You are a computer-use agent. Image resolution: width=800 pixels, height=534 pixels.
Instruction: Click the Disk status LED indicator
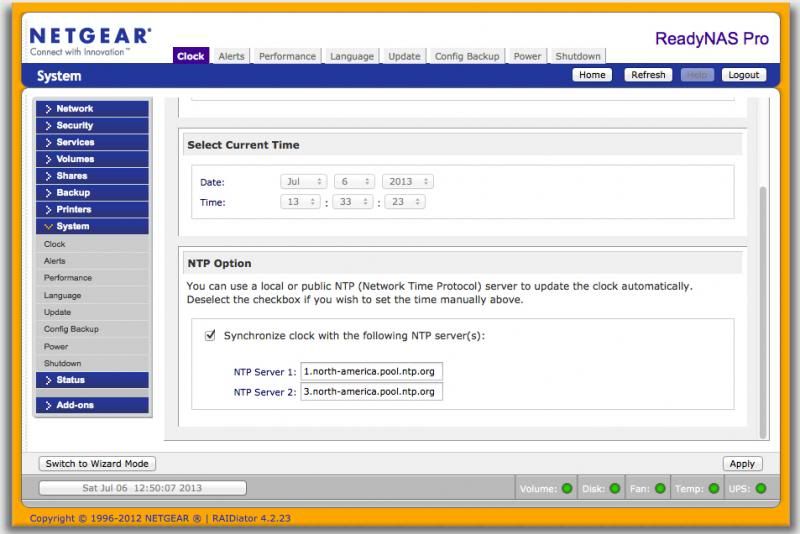point(614,489)
